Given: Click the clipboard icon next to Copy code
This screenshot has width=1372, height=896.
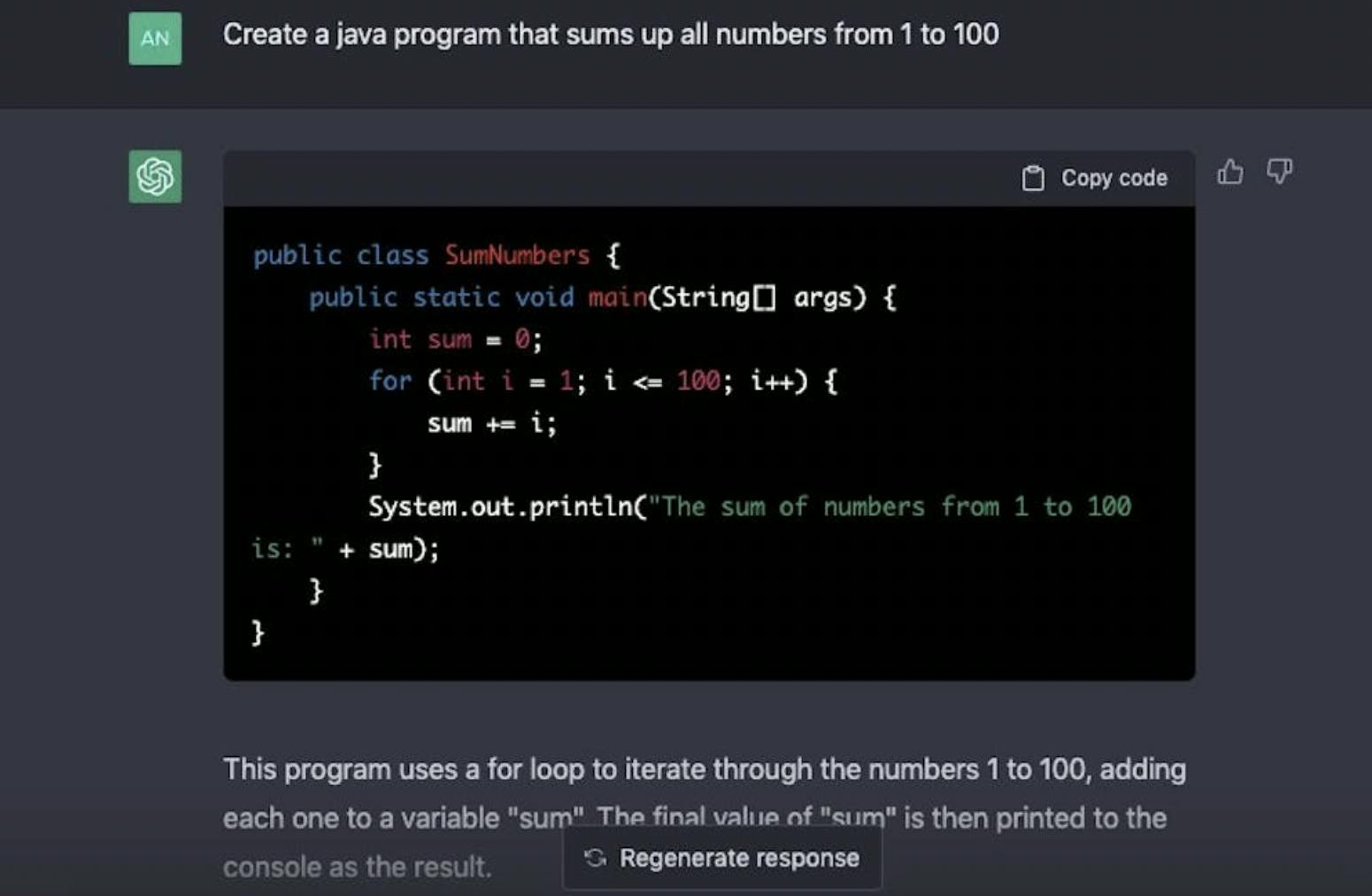Looking at the screenshot, I should [x=1034, y=177].
